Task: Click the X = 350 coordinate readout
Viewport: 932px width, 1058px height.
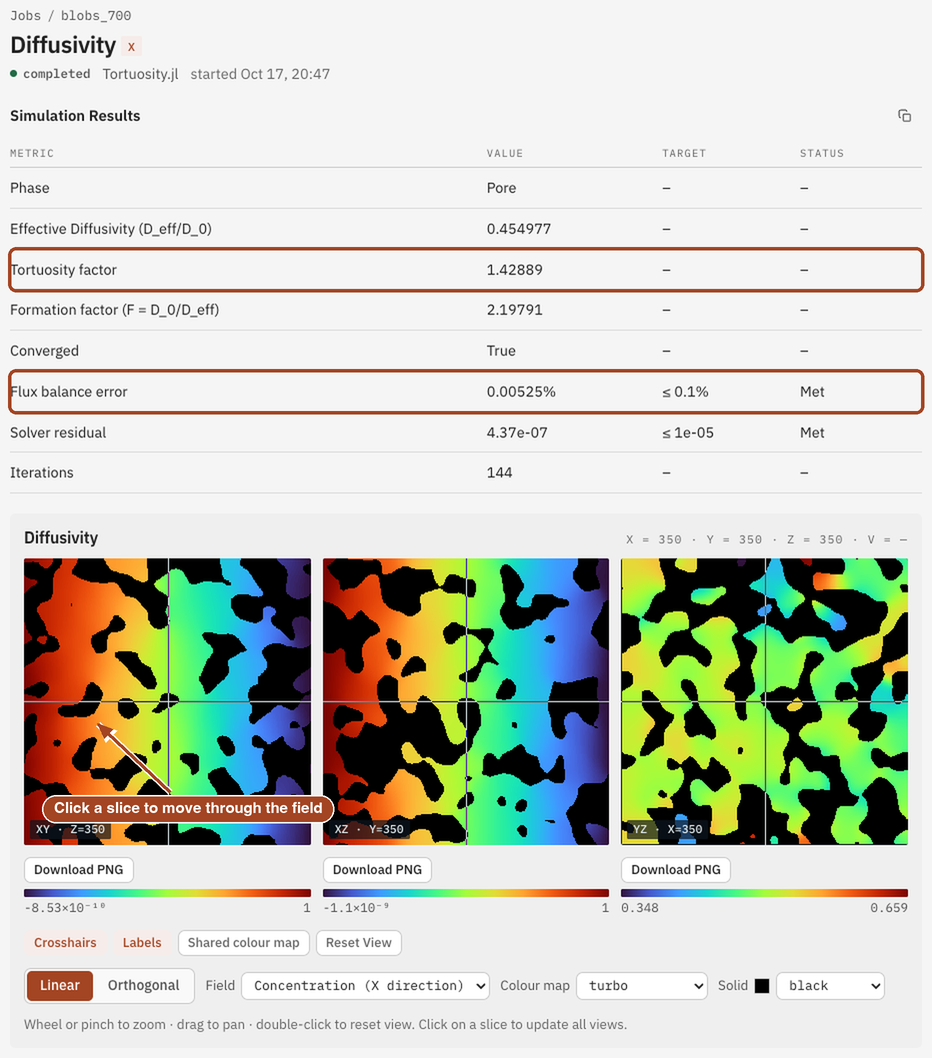Action: pyautogui.click(x=654, y=540)
